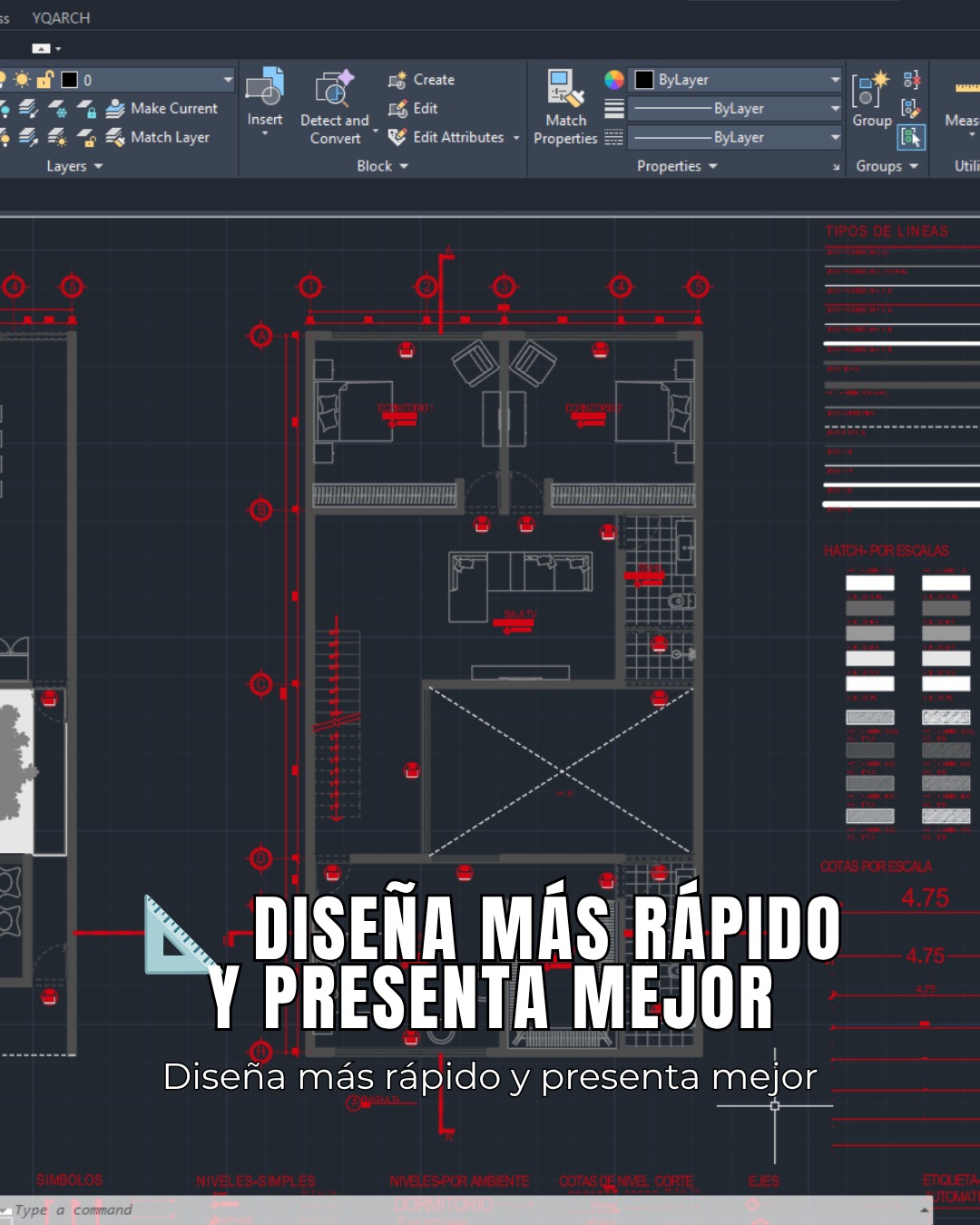Open the linetype ByLayer dropdown
The image size is (980, 1225).
tap(835, 138)
